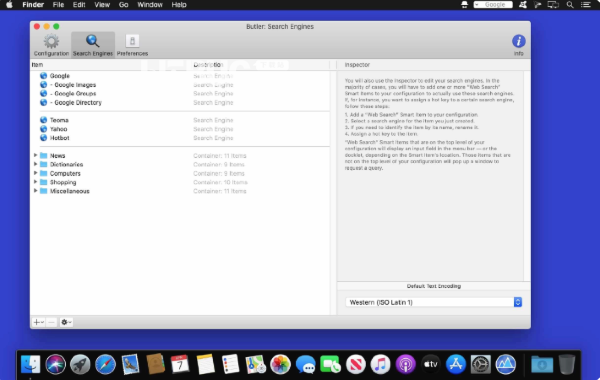Click the Item column header
This screenshot has width=600, height=380.
111,65
